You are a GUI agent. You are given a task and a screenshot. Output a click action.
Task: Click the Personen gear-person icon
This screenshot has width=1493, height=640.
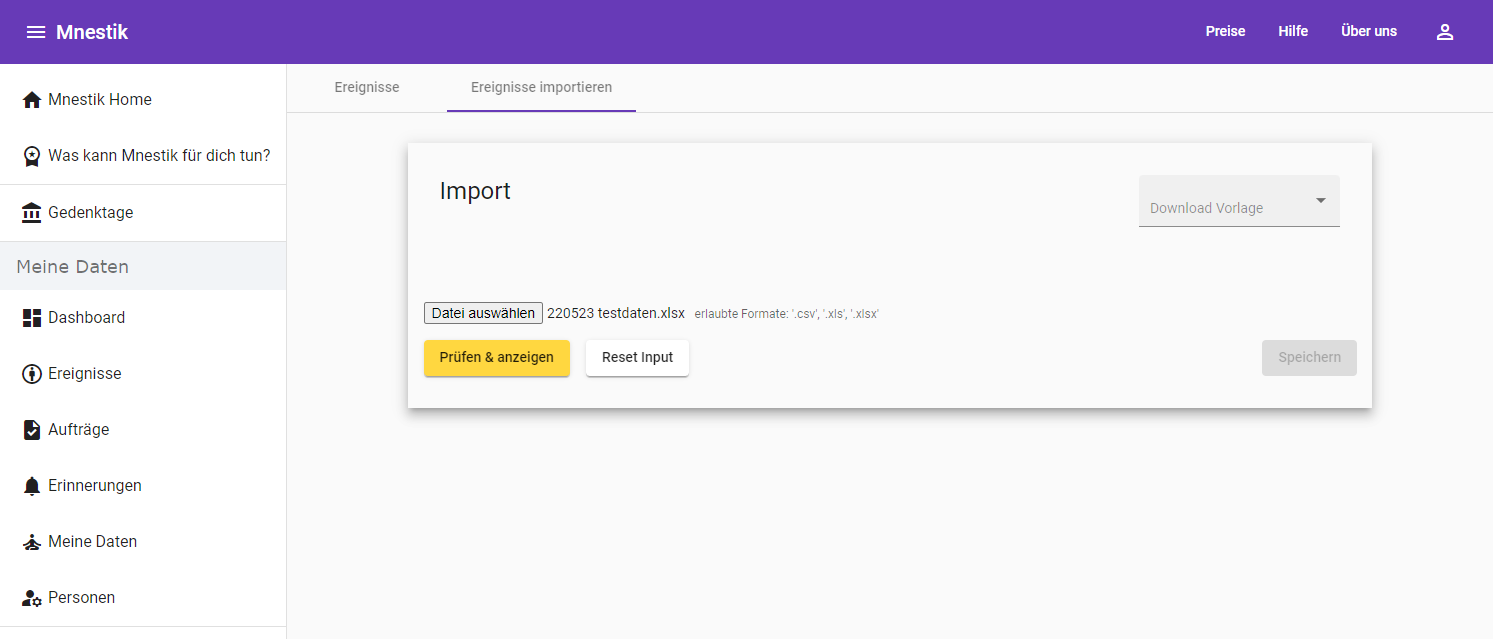click(x=32, y=598)
